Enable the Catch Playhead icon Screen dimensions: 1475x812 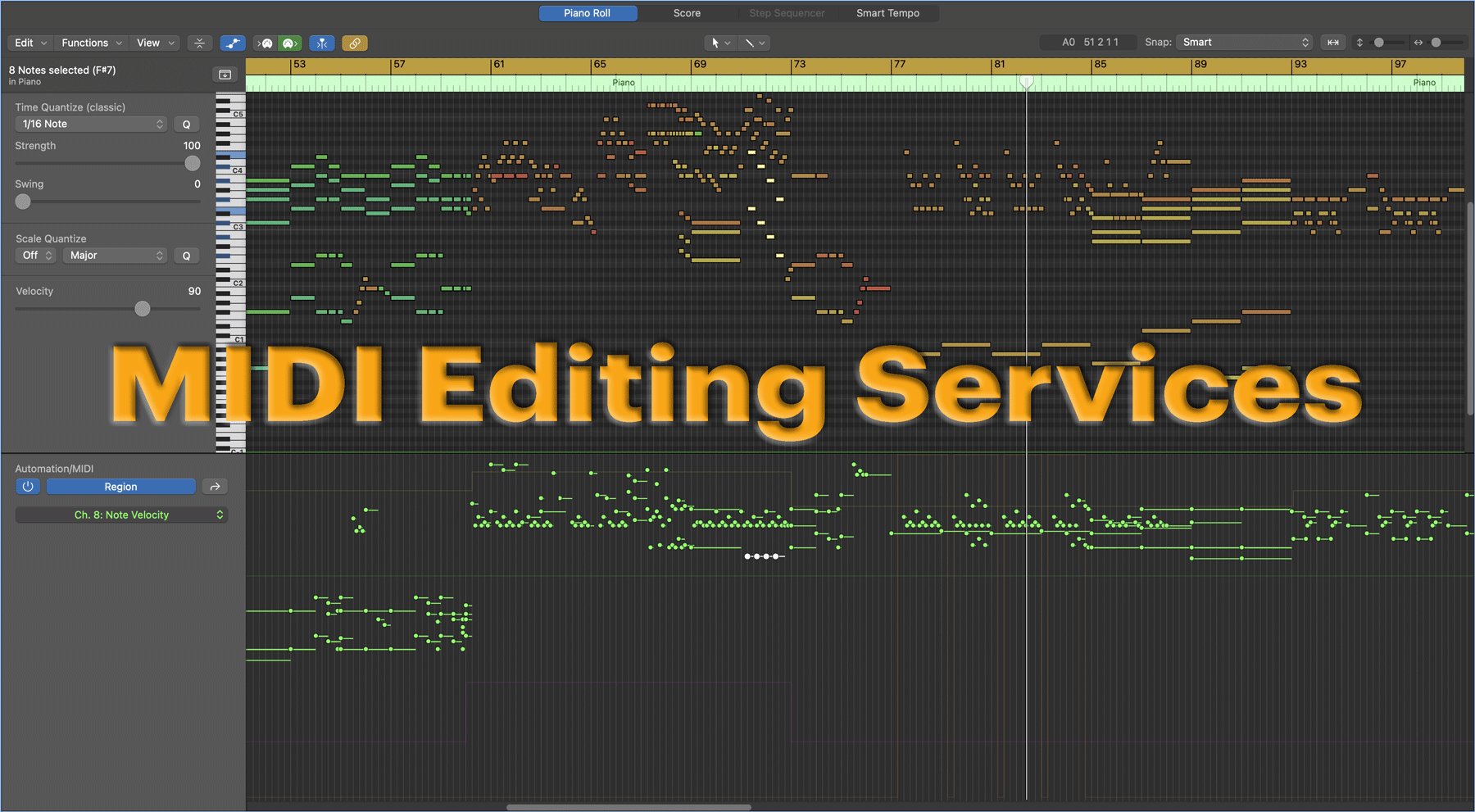(322, 43)
